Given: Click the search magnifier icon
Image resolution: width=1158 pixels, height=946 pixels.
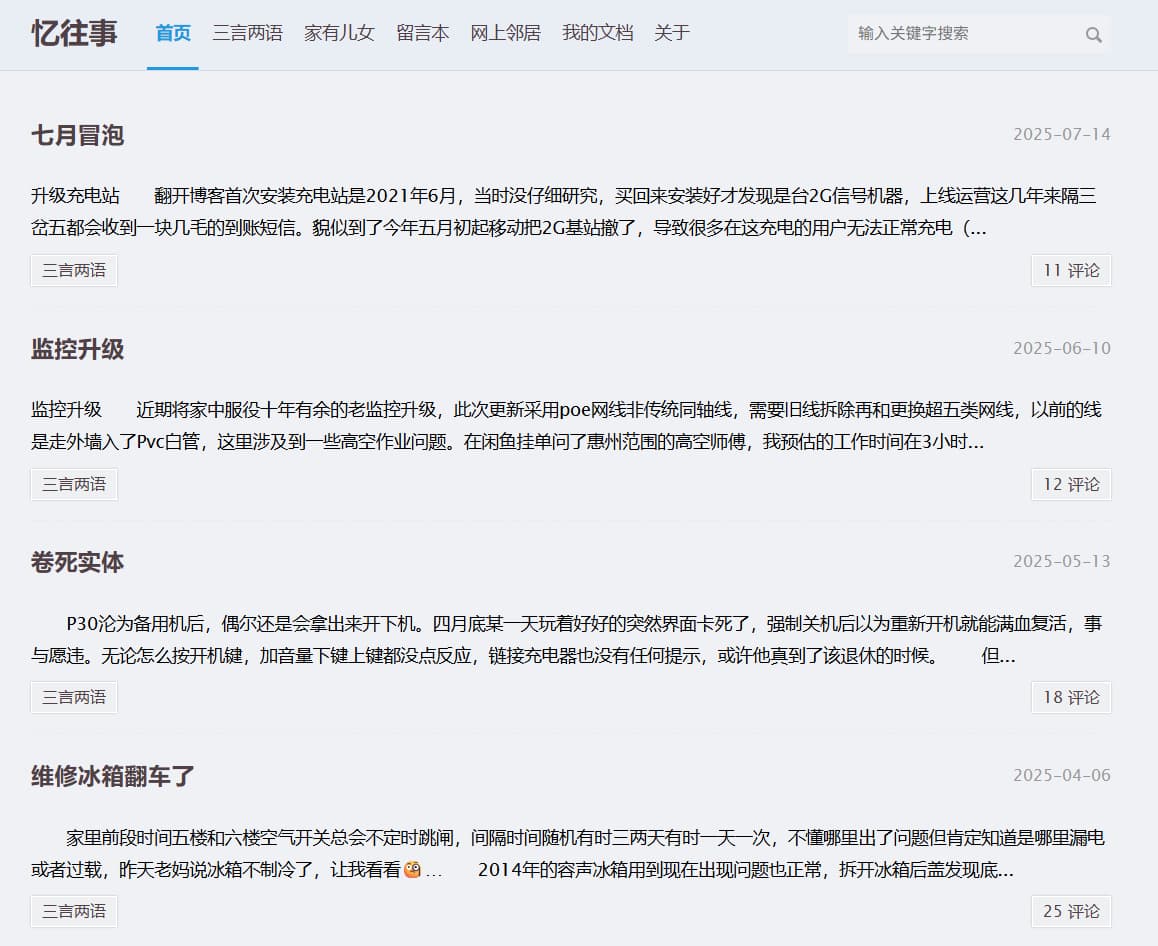Looking at the screenshot, I should pos(1094,34).
